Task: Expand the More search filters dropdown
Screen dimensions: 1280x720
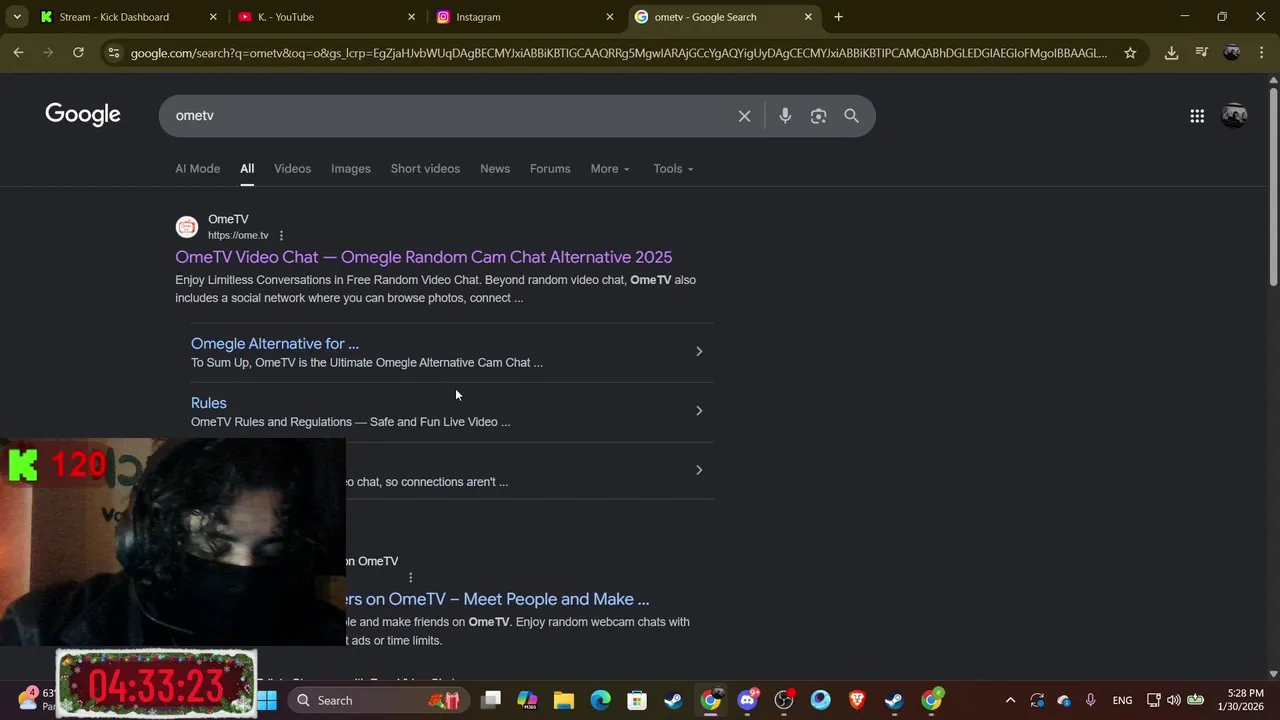Action: point(610,169)
